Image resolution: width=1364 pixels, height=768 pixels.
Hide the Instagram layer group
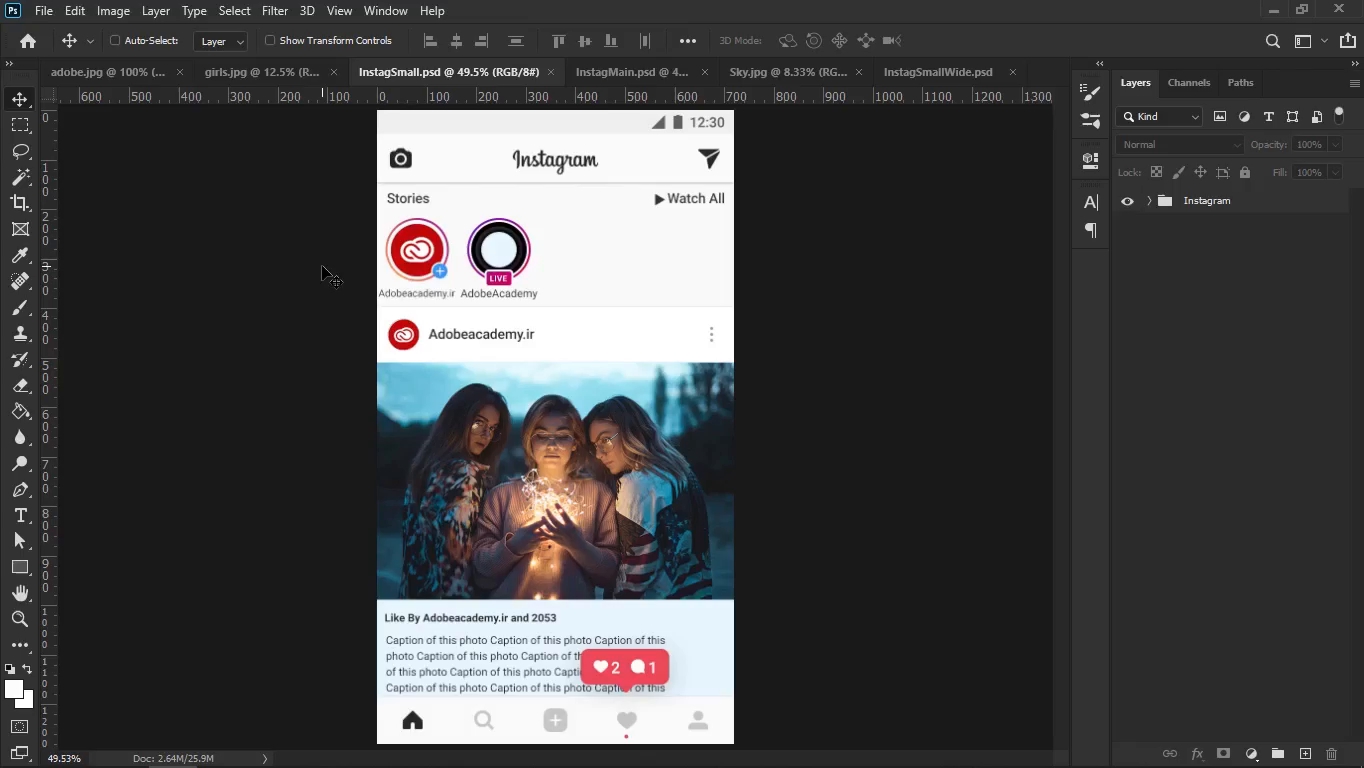coord(1127,201)
